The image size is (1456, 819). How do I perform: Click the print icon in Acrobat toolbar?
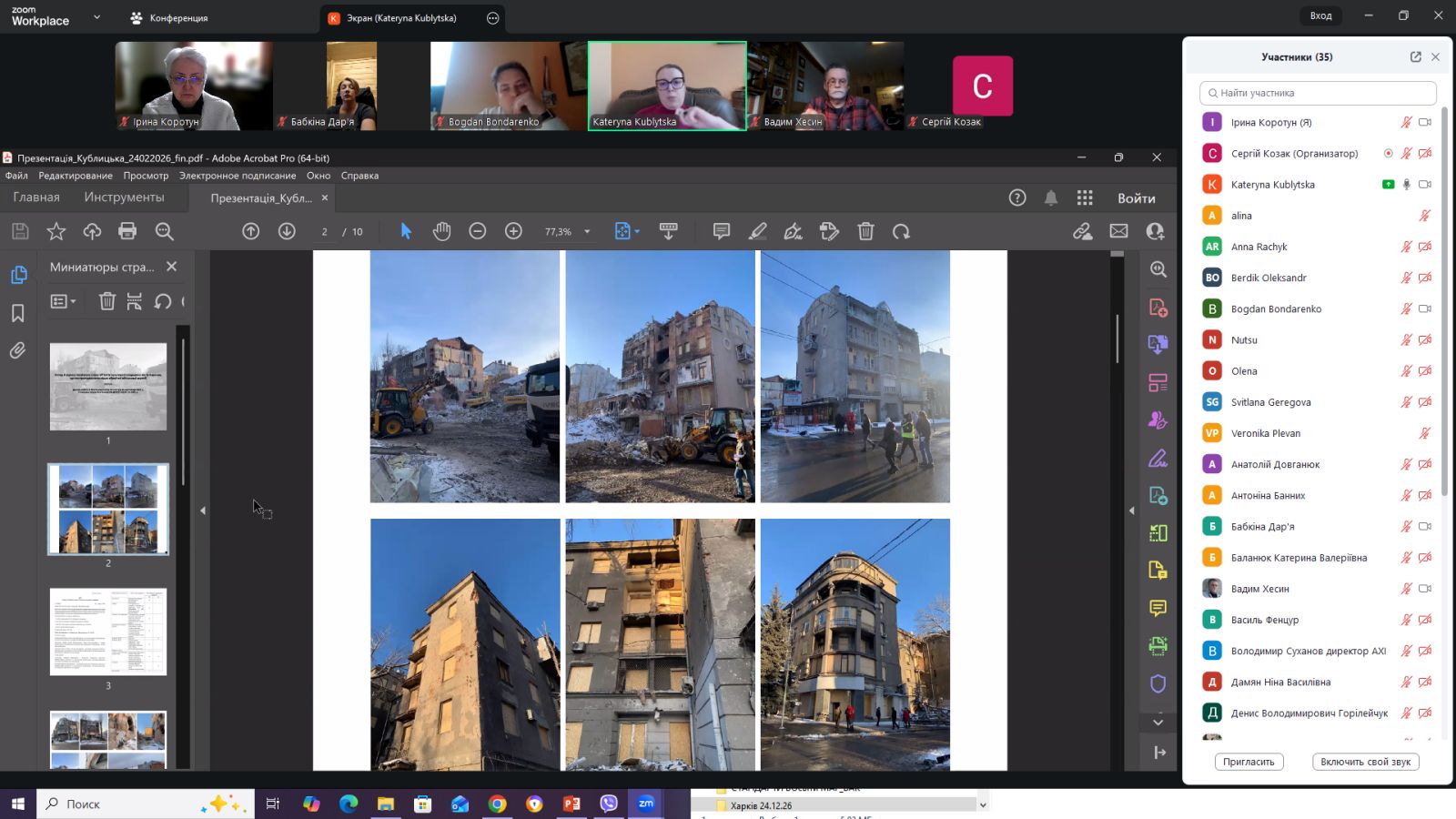[x=127, y=231]
